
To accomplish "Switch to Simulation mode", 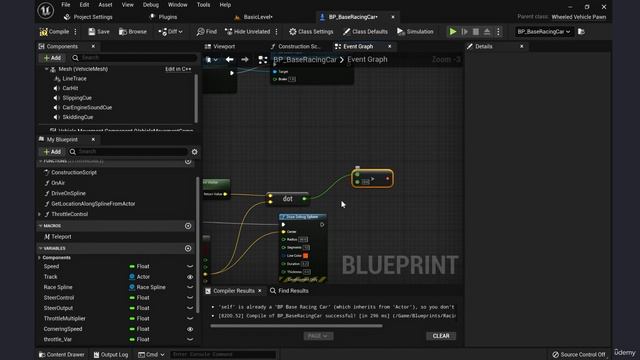I will click(415, 31).
